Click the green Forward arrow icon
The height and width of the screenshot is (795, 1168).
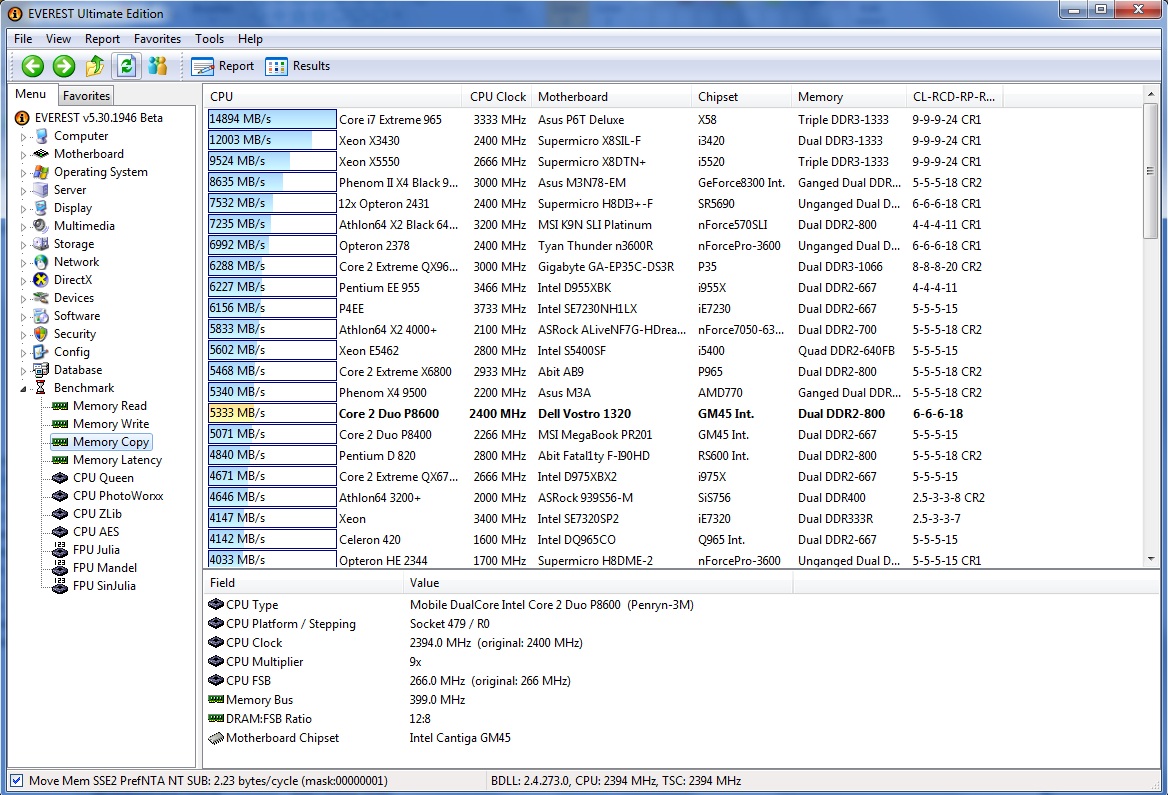coord(64,66)
